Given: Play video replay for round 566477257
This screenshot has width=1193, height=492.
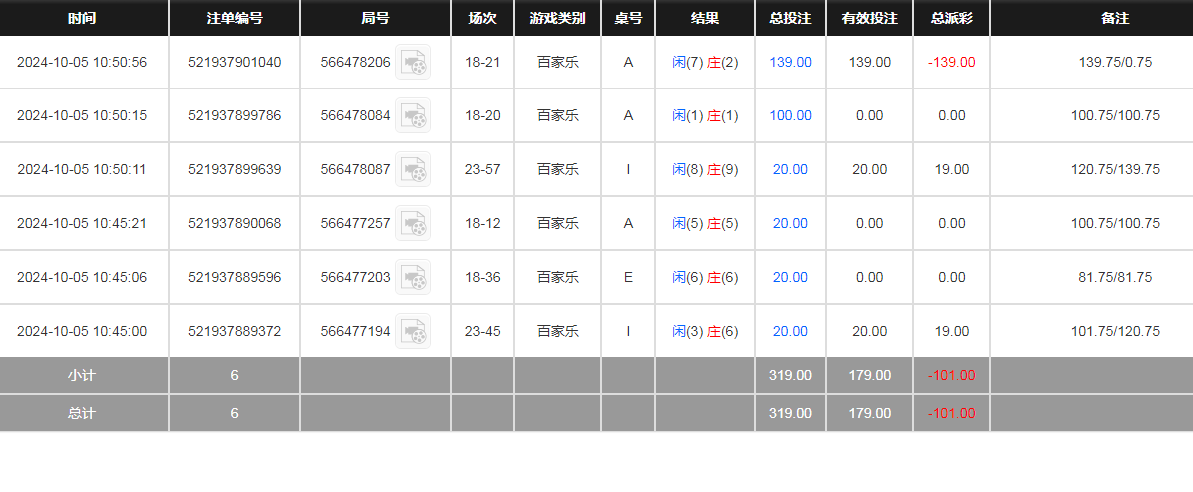Looking at the screenshot, I should coord(412,224).
